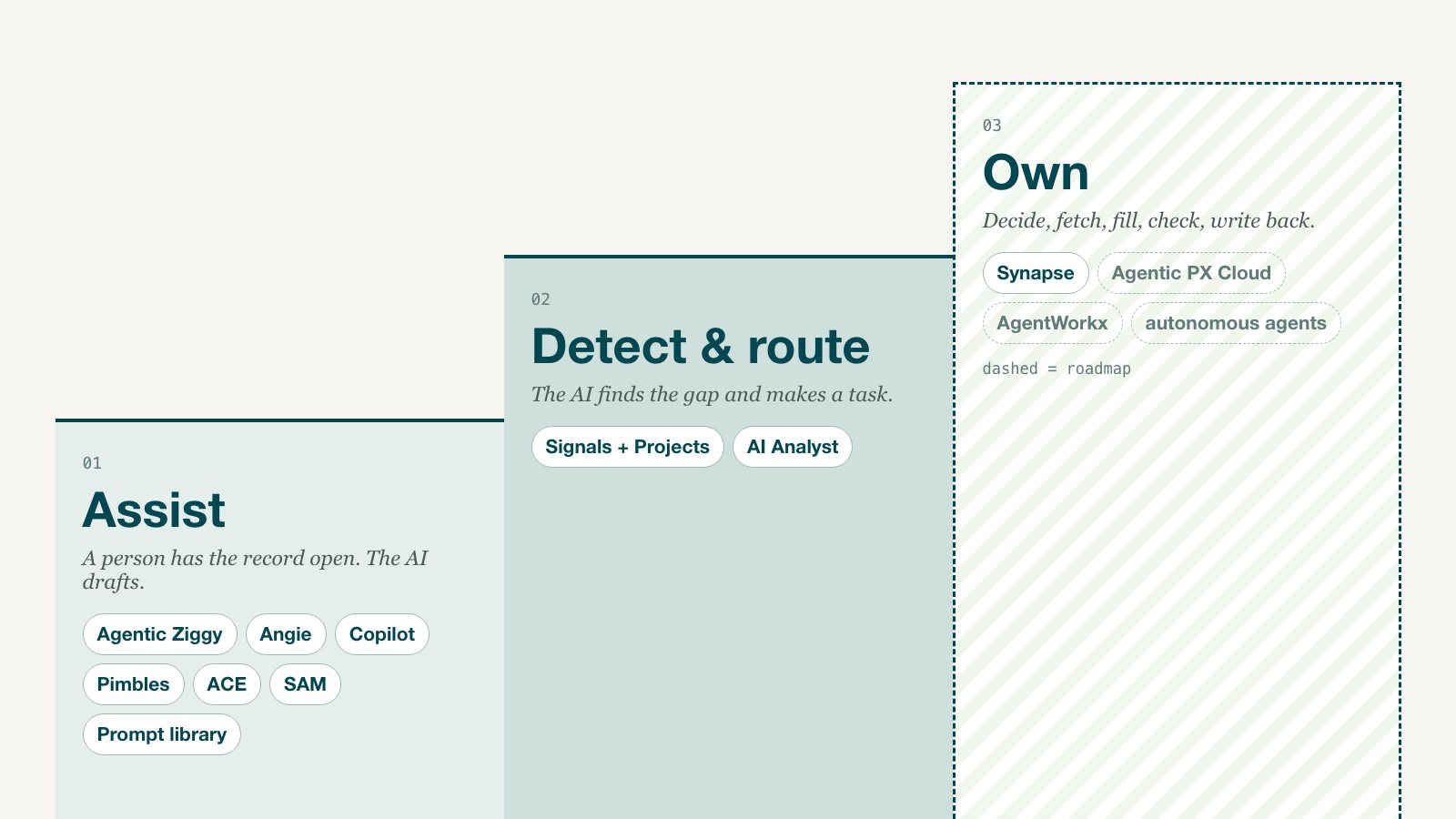Screen dimensions: 1456x819
Task: Click the 'dashed = roadmap' legend note
Action: click(x=1057, y=369)
